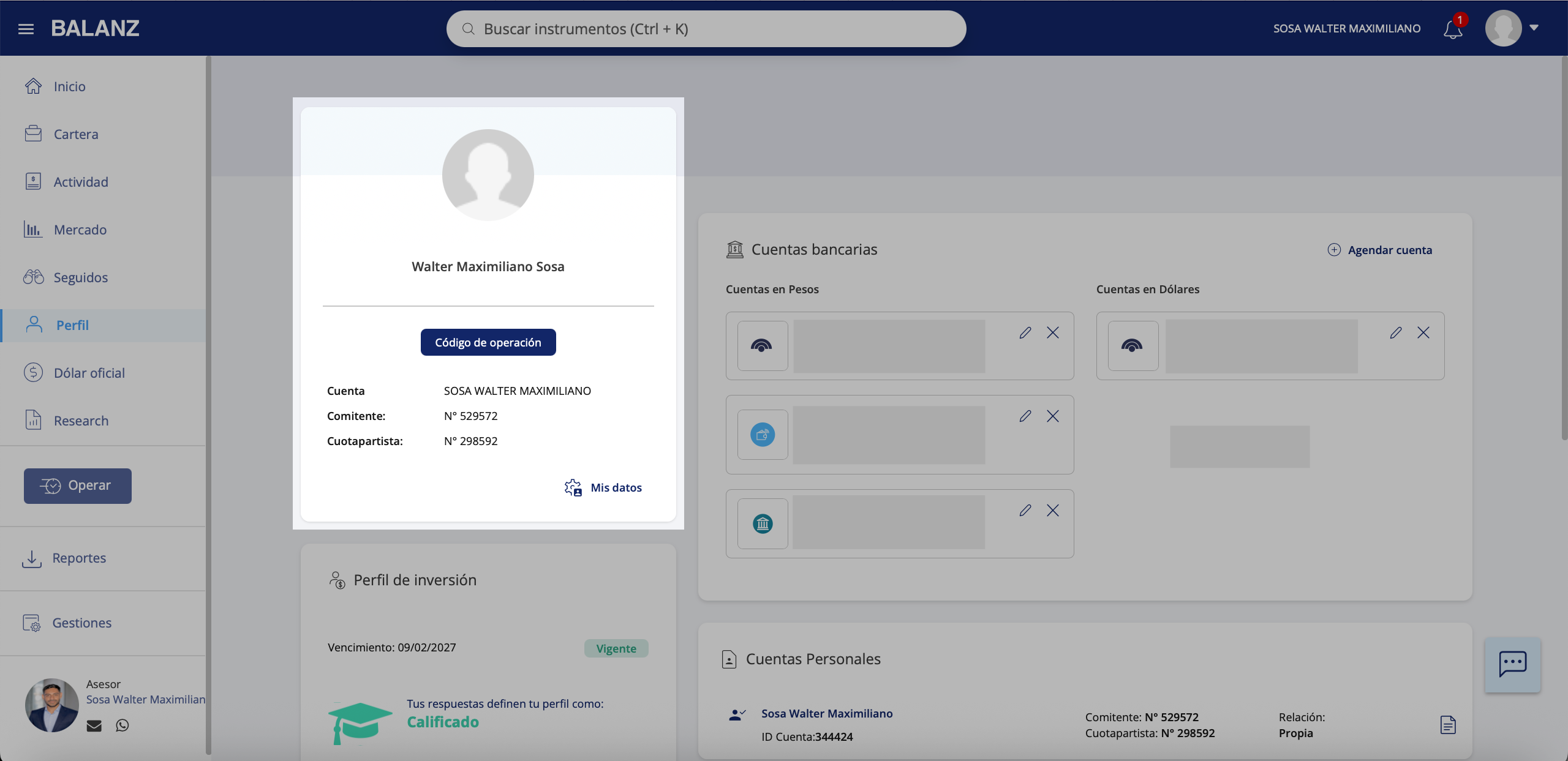Click first pesos account bank logo
This screenshot has height=761, width=1568.
[763, 346]
